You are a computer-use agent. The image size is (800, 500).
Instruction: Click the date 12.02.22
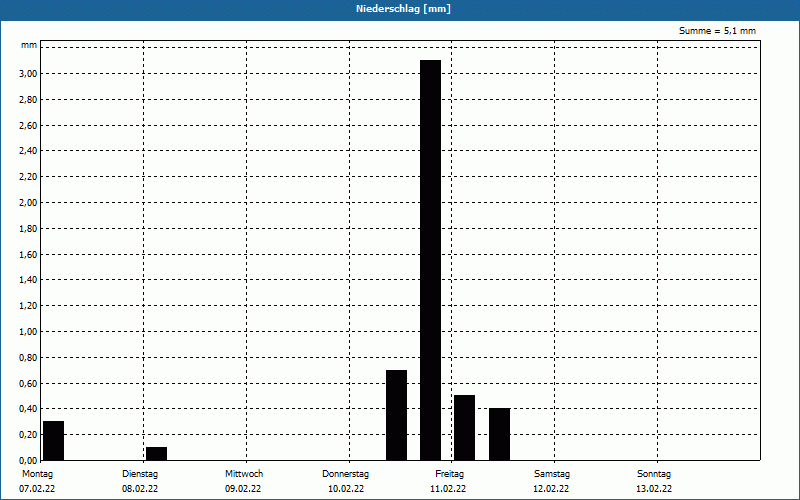(x=551, y=489)
